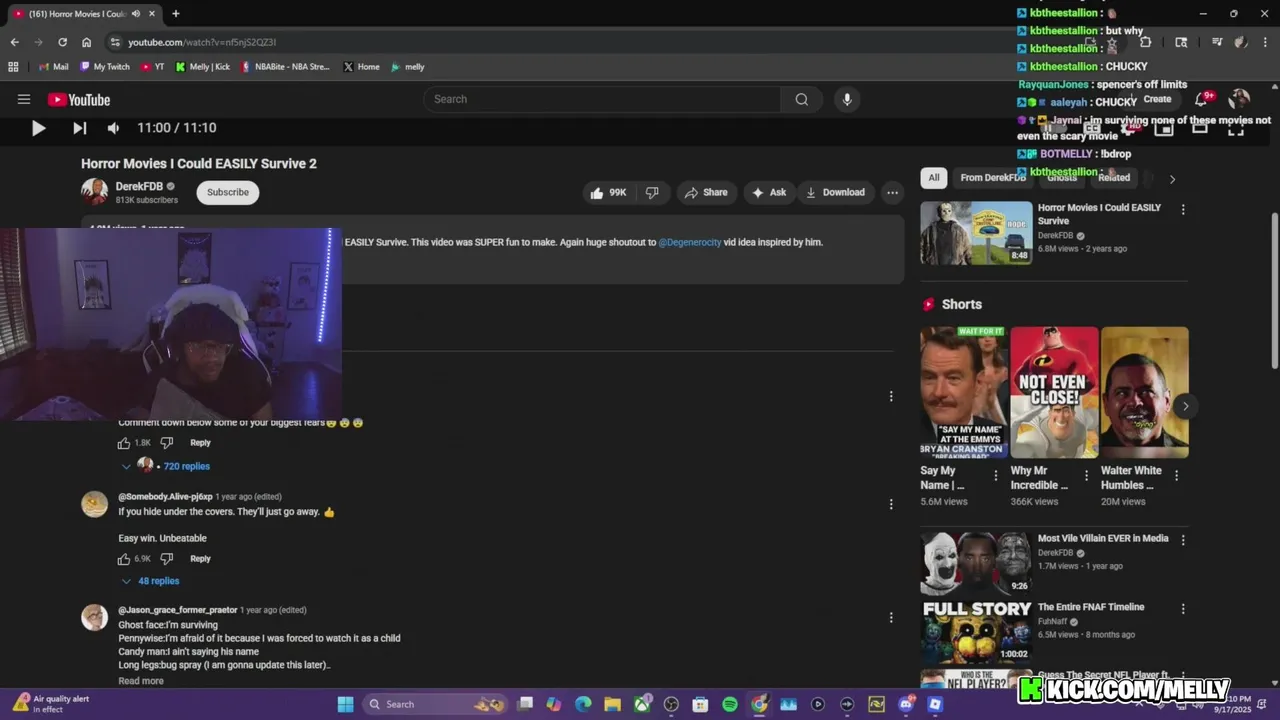Reply to the biggest fears comment
Viewport: 1280px width, 720px height.
200,443
